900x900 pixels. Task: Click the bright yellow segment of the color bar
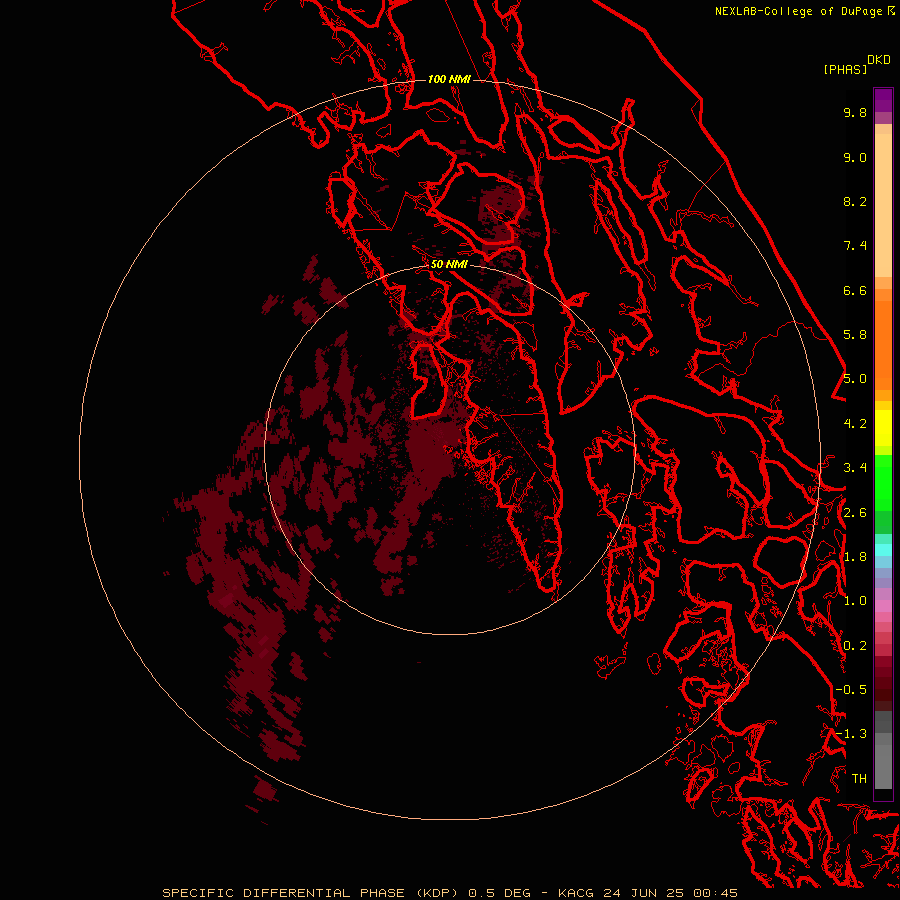coord(883,428)
